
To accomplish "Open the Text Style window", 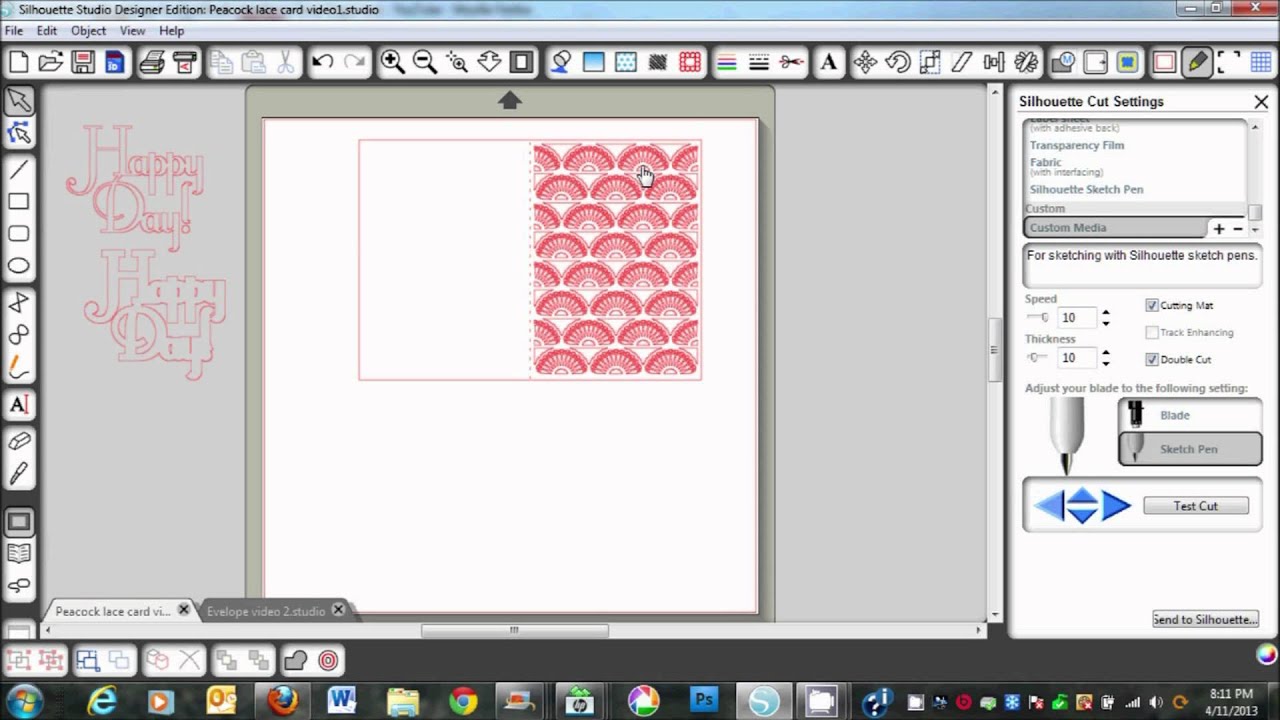I will 828,62.
